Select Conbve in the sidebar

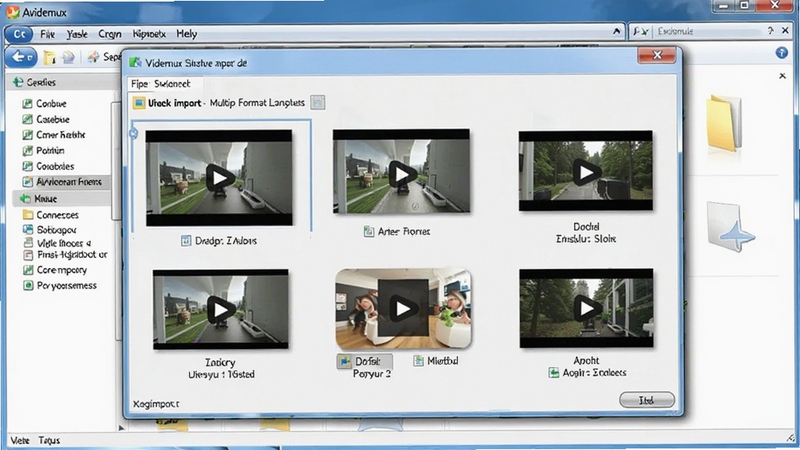click(51, 104)
